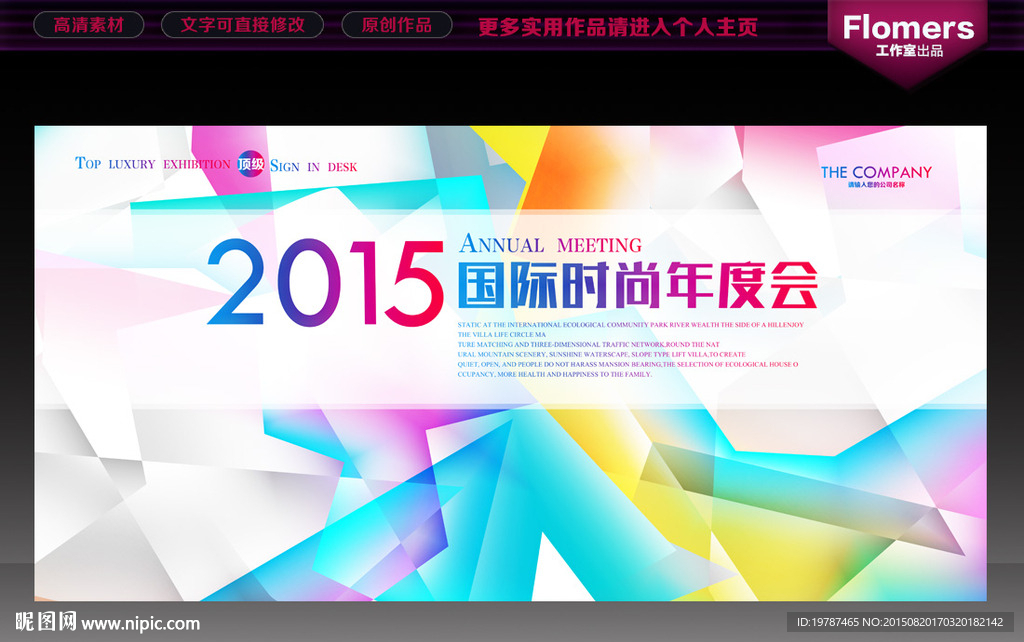Click the 国际时尚年度会 title
Image resolution: width=1024 pixels, height=642 pixels.
click(x=637, y=285)
